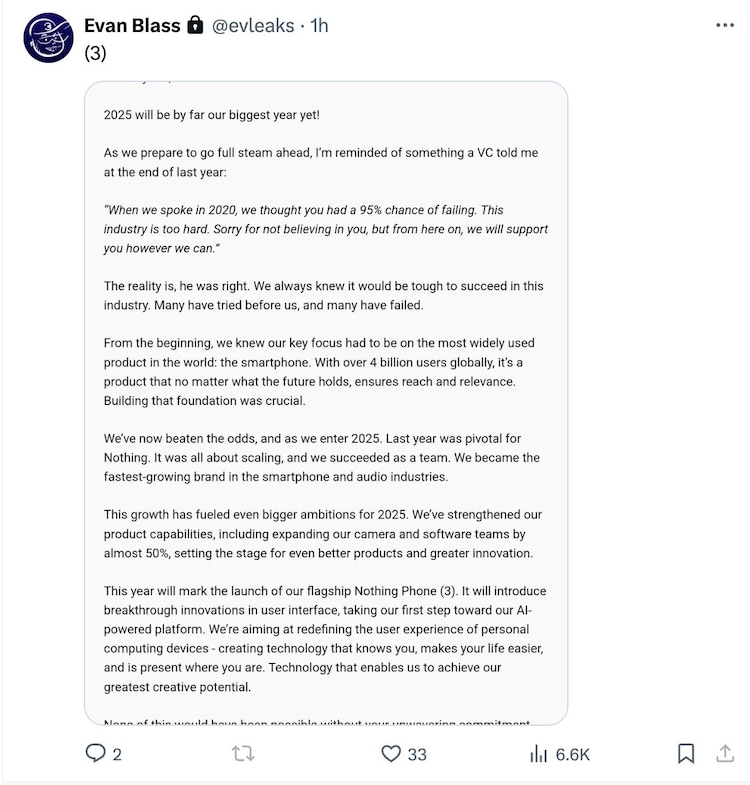Like the tweet with the heart

[391, 754]
